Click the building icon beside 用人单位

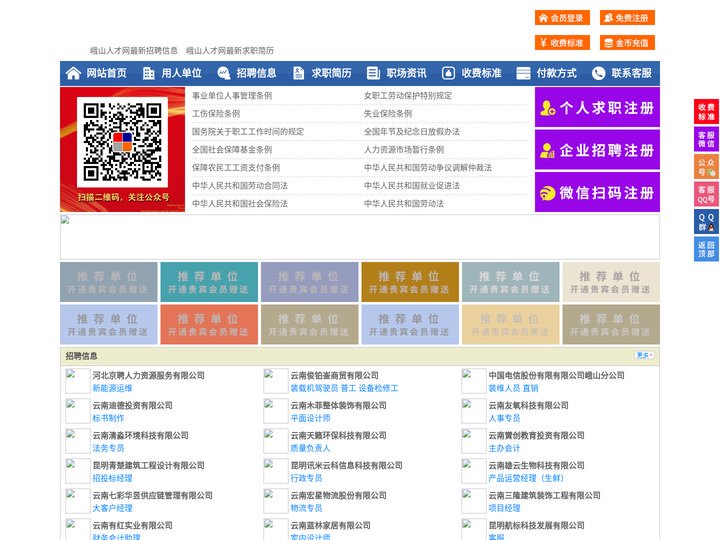tap(148, 73)
